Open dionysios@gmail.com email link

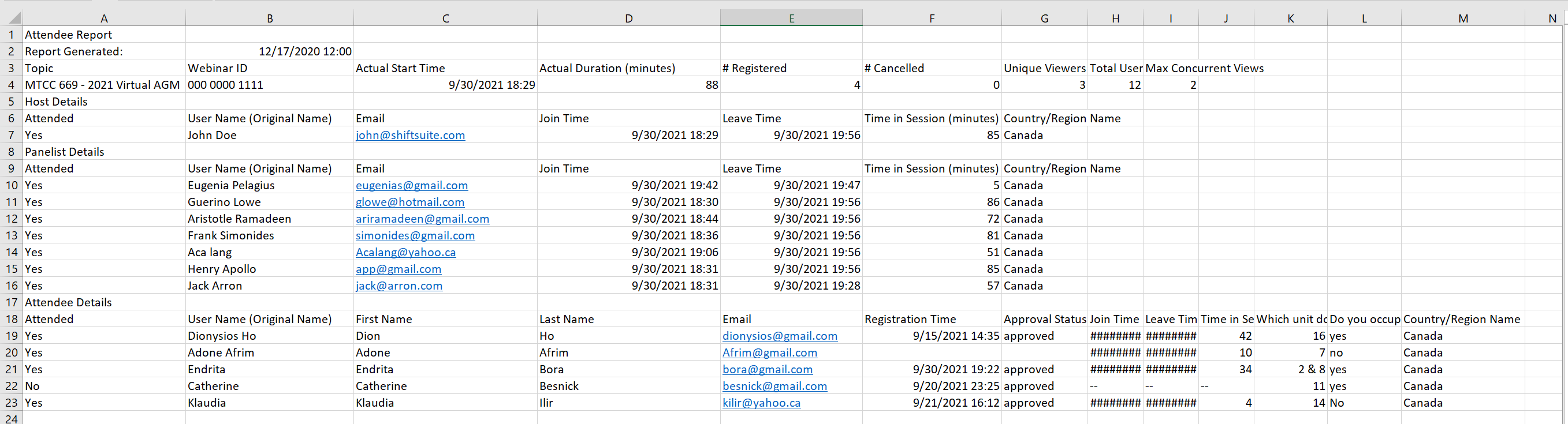coord(780,336)
